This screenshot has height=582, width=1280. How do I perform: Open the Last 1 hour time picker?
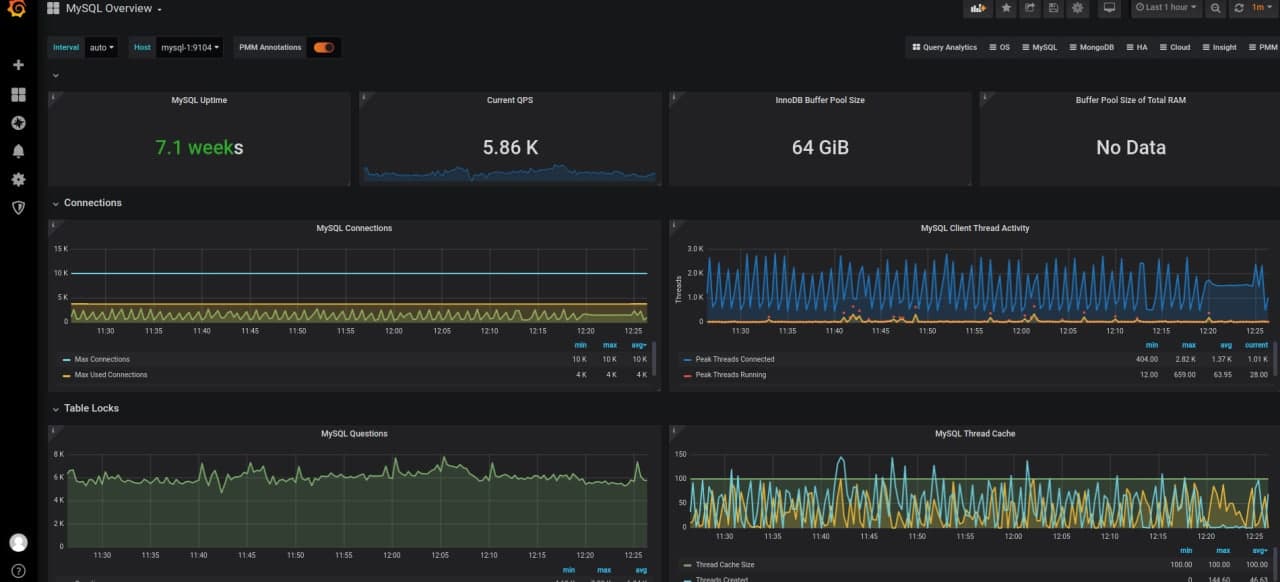1166,8
